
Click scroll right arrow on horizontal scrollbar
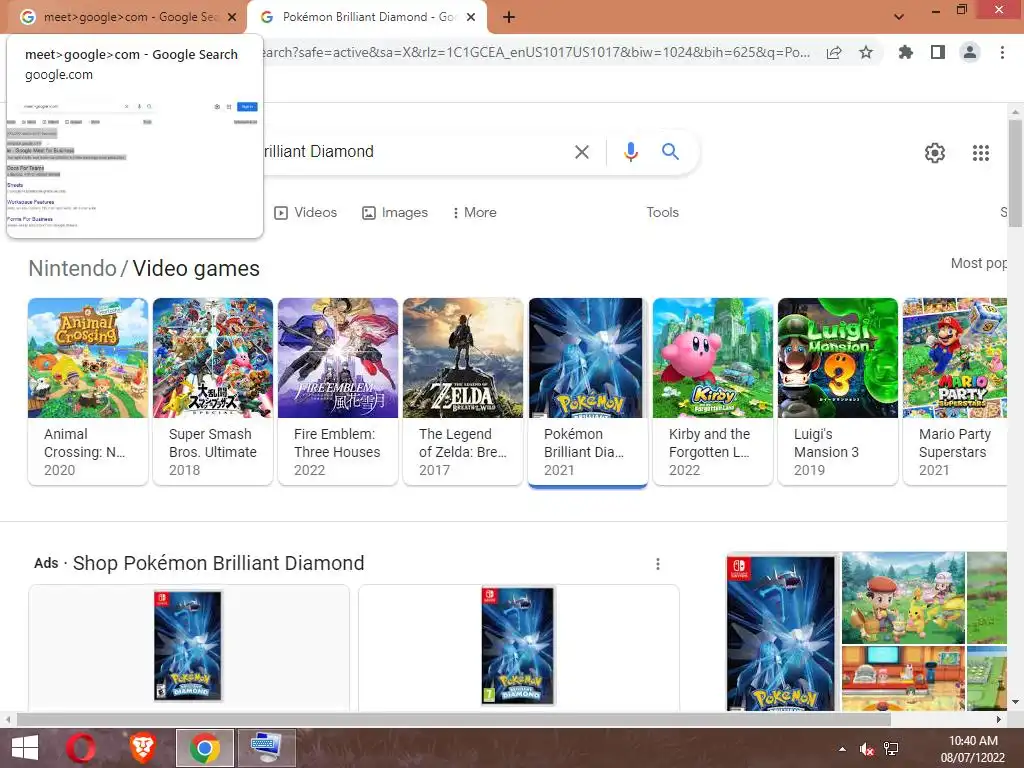[x=999, y=719]
